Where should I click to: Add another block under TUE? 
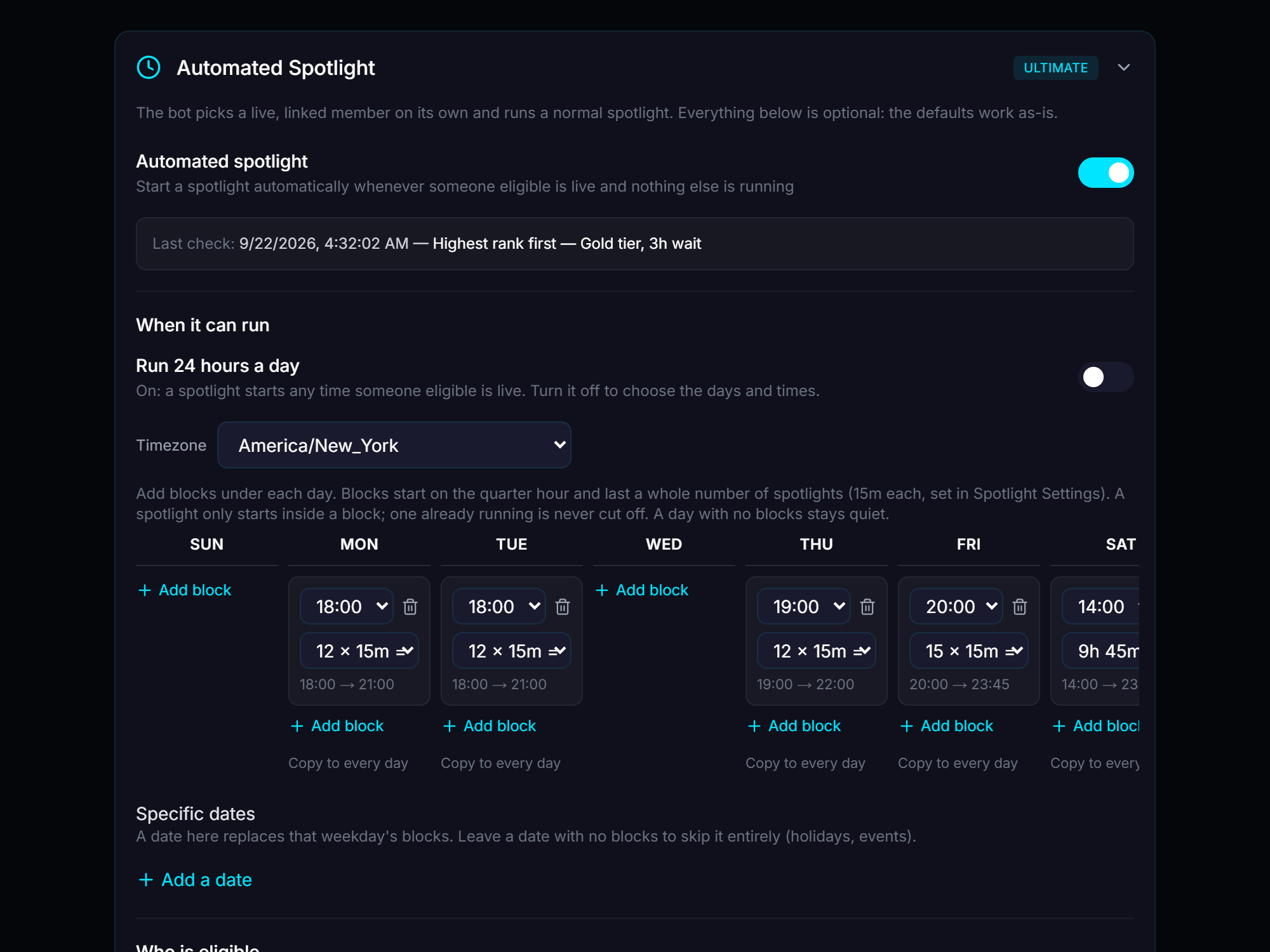pos(490,725)
